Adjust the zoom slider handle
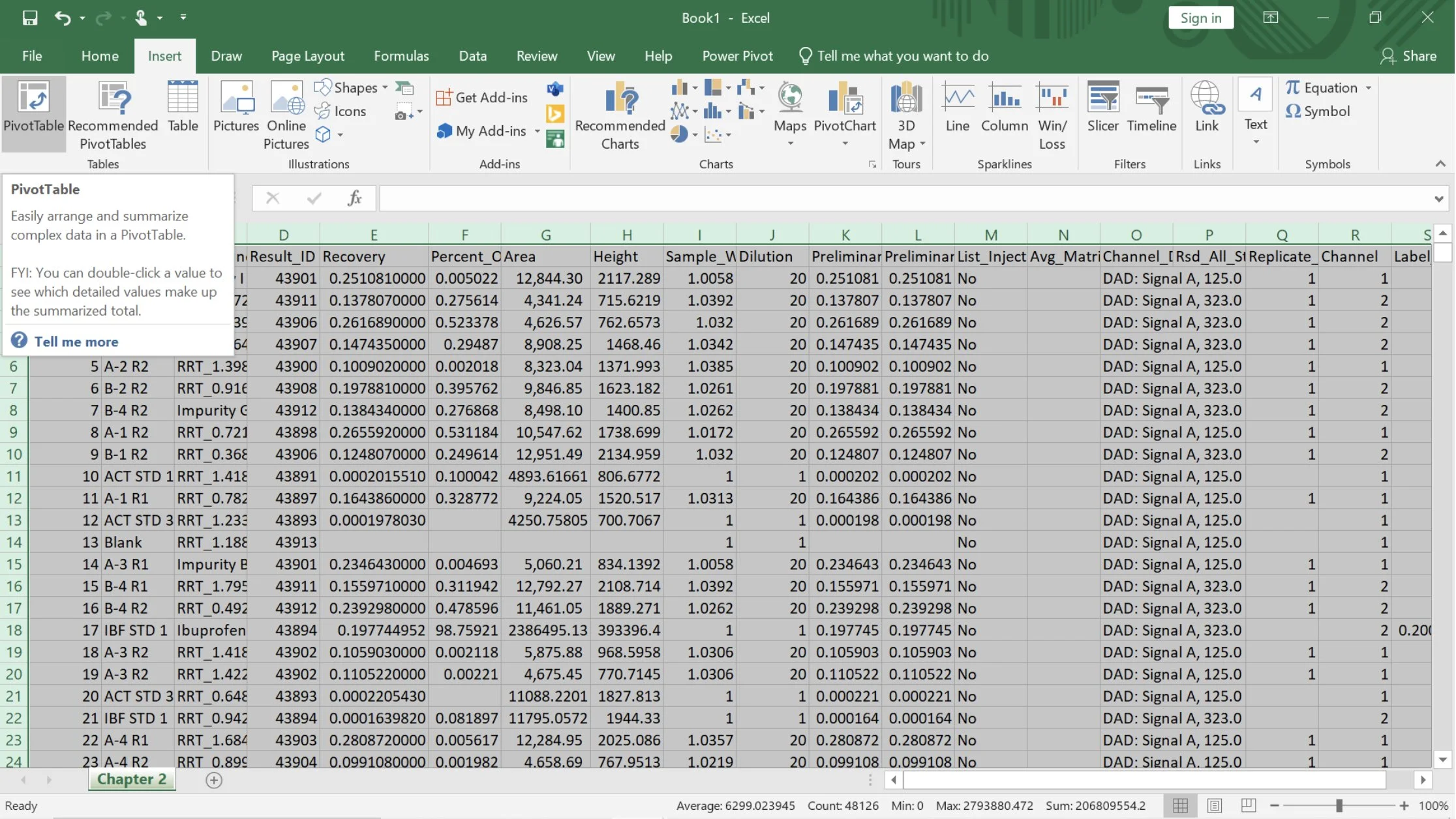 point(1339,805)
